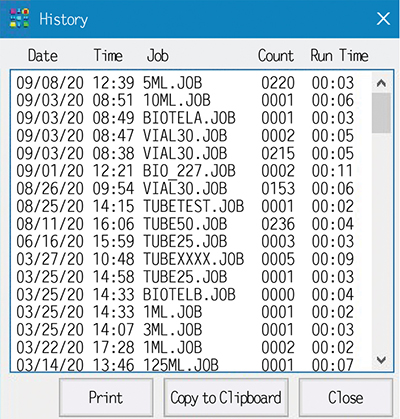The image size is (400, 419).
Task: Click the scroll up arrow of history list
Action: (381, 83)
